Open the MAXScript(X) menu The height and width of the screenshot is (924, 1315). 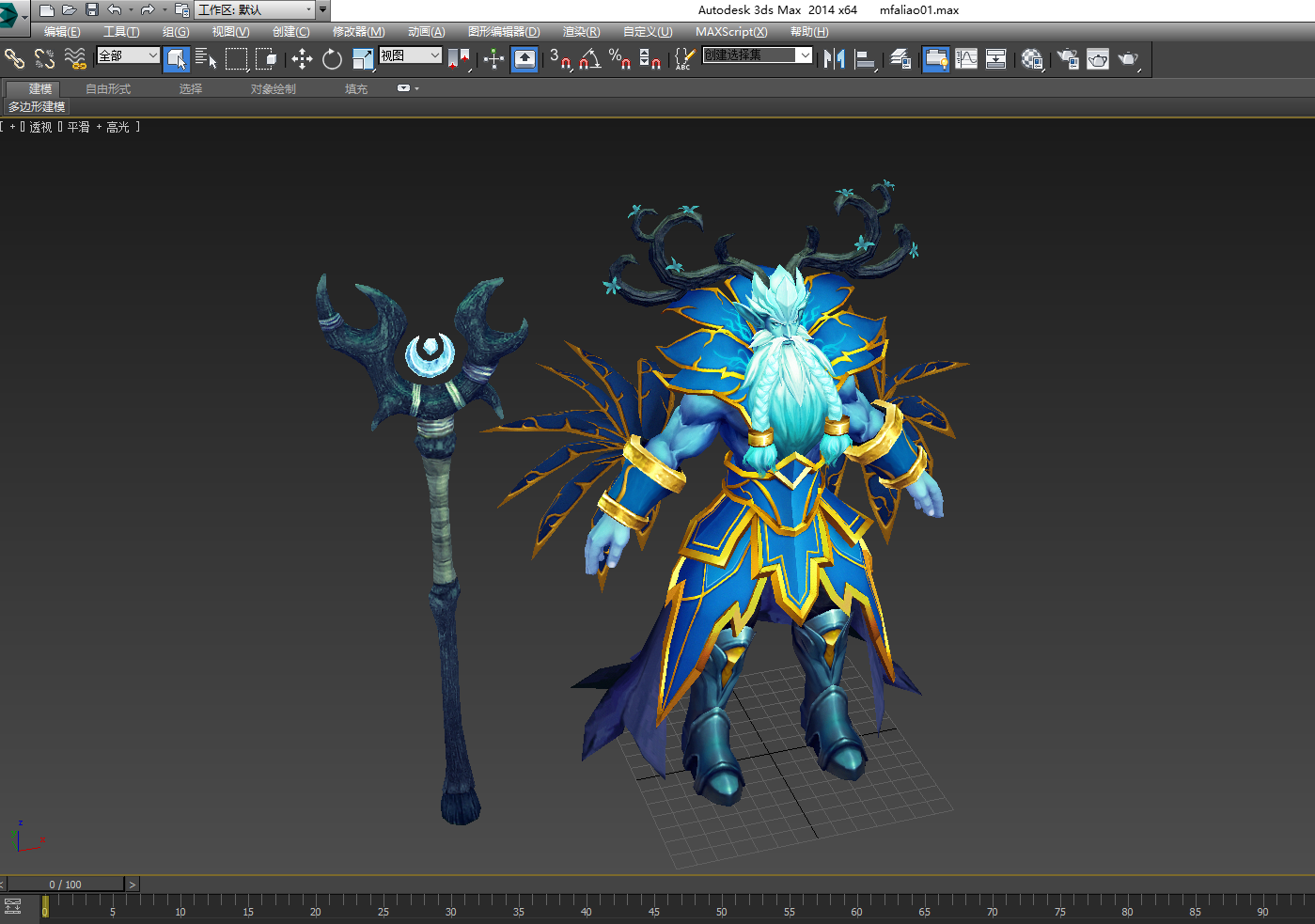731,32
